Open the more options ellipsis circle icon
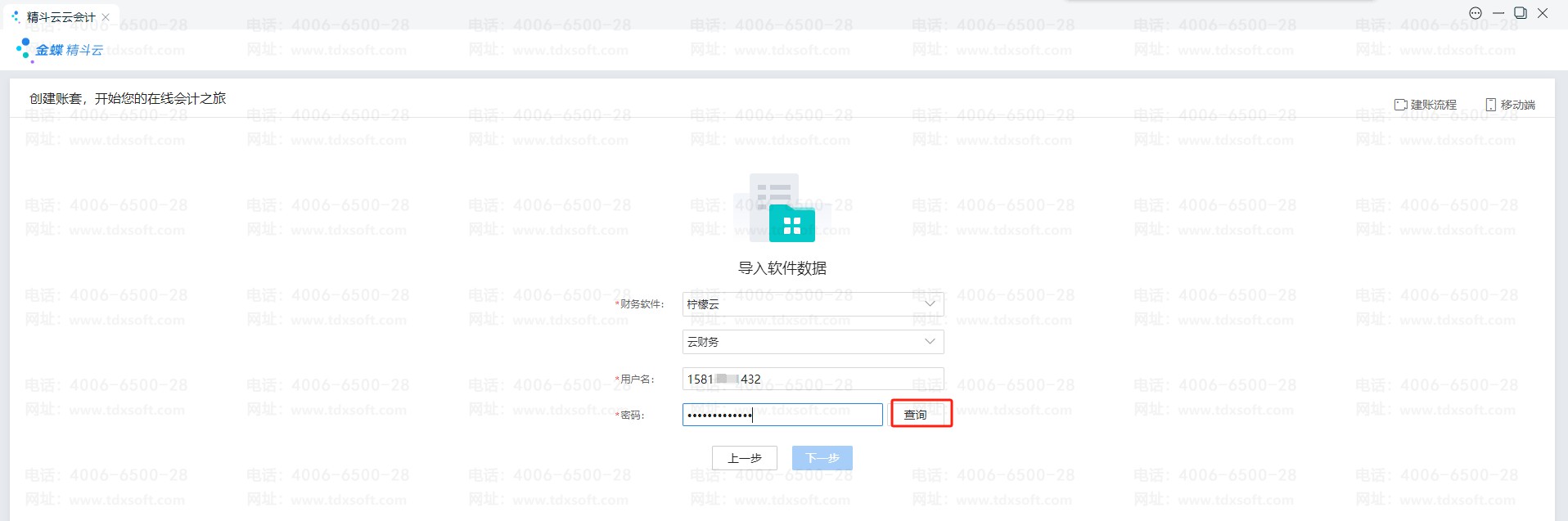Viewport: 1568px width, 521px height. [1475, 13]
